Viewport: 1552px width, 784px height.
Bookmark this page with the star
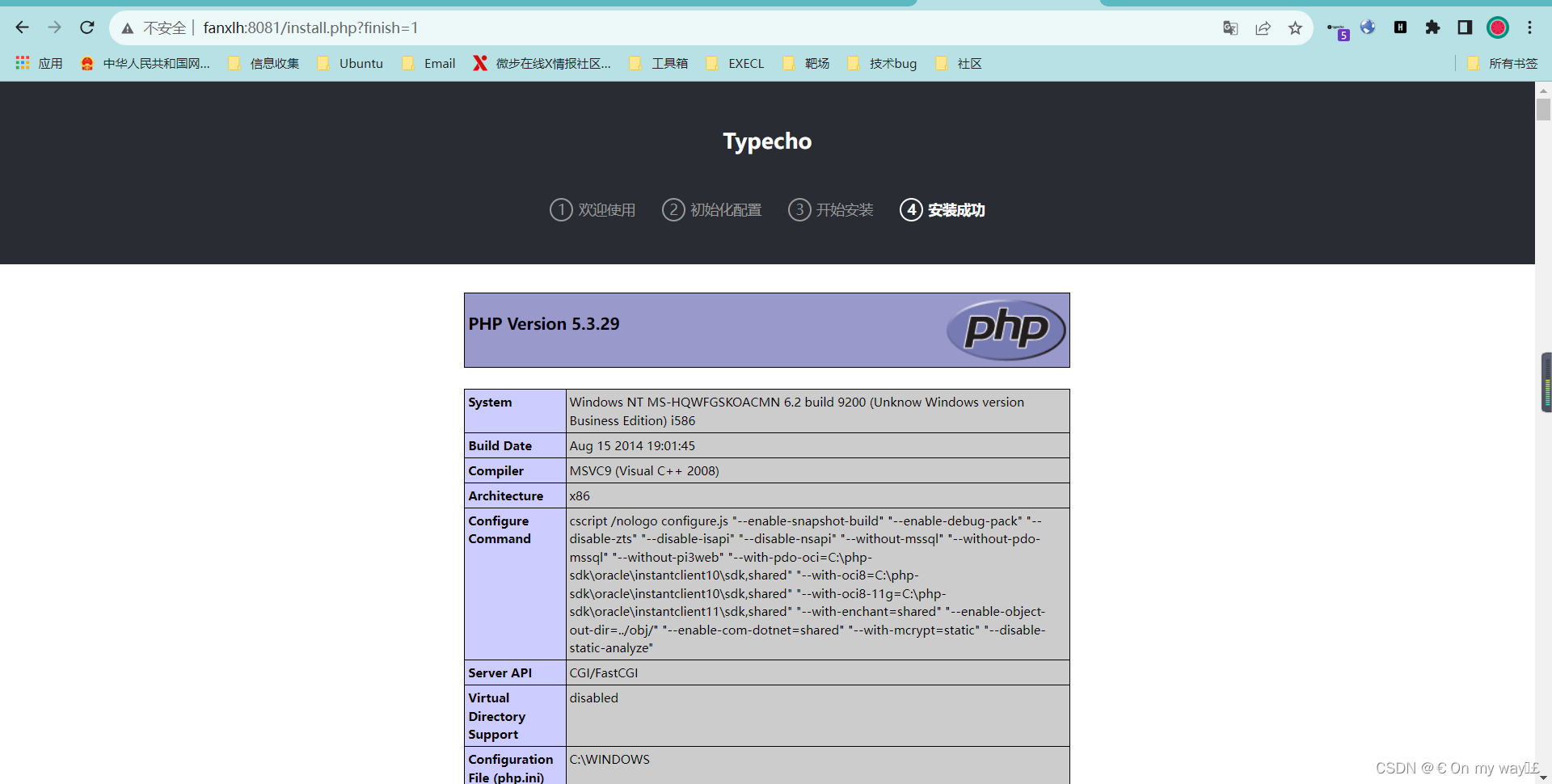[1295, 28]
